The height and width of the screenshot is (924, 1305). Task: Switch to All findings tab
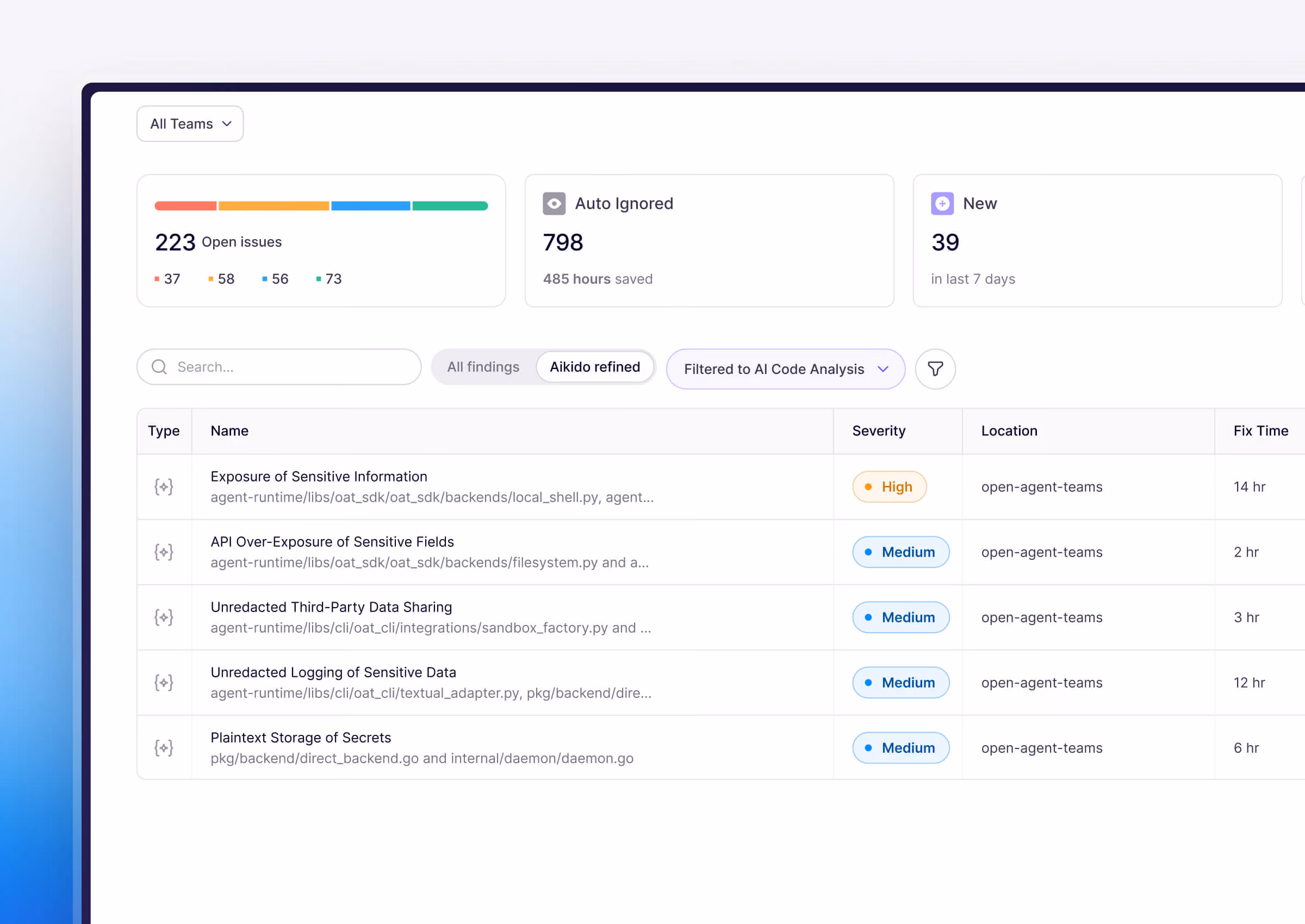point(483,367)
